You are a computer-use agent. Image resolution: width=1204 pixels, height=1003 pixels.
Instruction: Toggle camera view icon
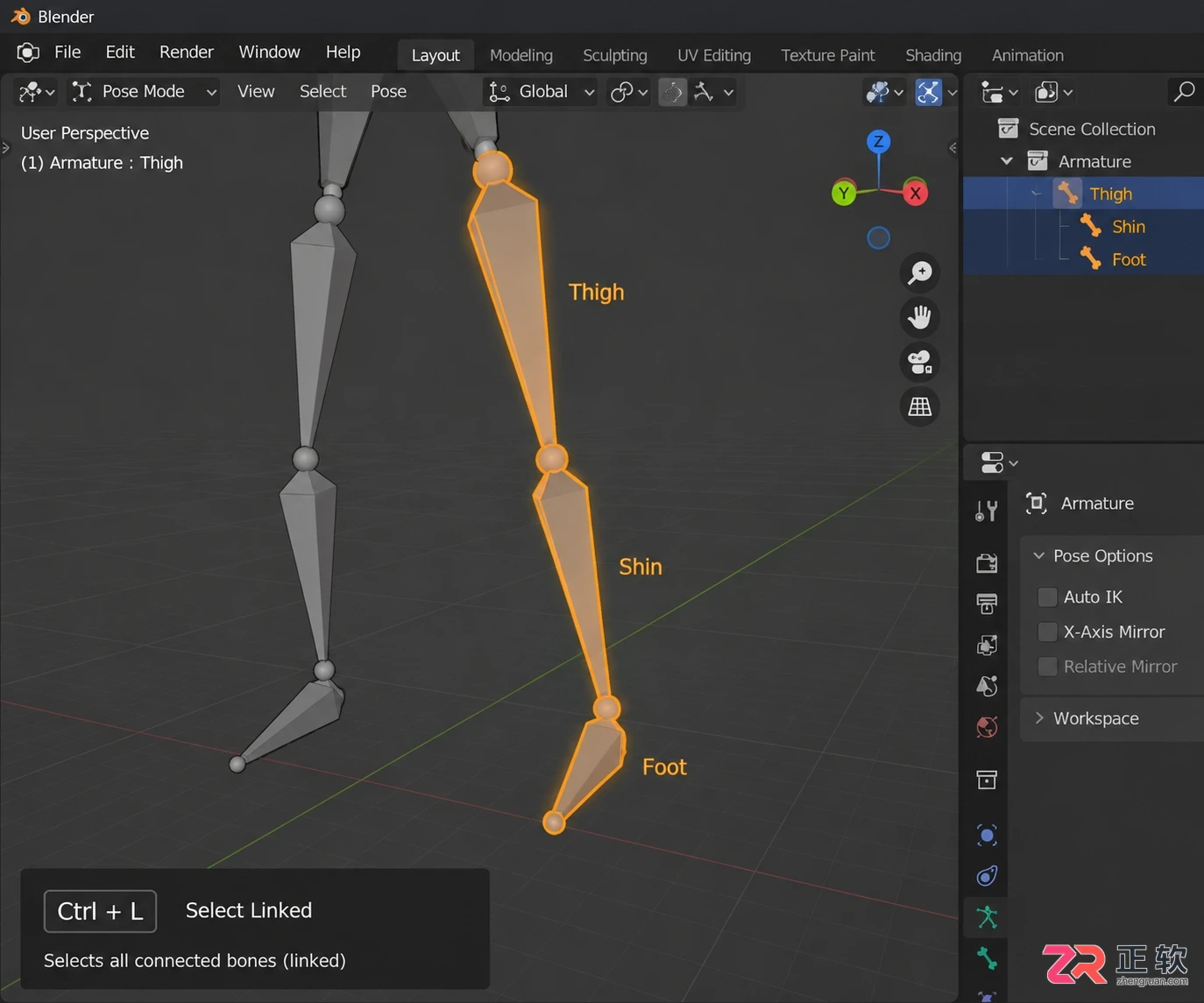(920, 362)
